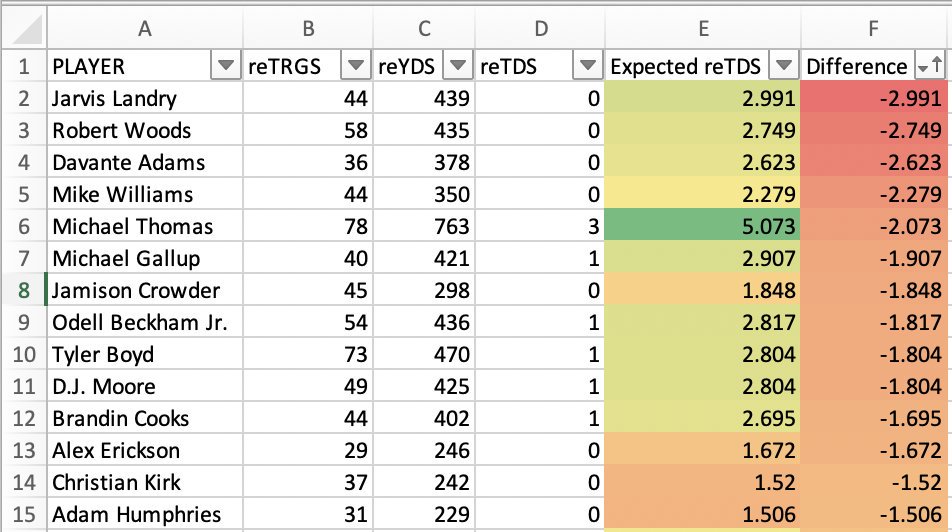Open the reTRGS filter dropdown
The height and width of the screenshot is (532, 952).
[x=355, y=67]
